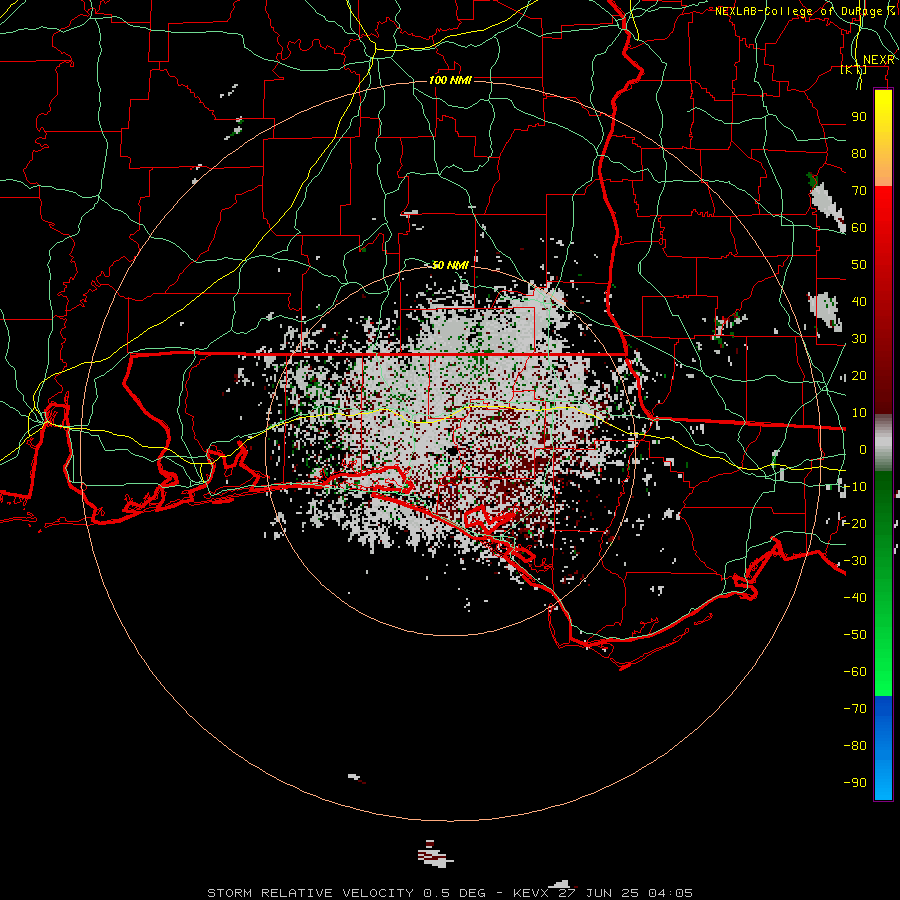Click the positive 40 scale label

pyautogui.click(x=859, y=301)
